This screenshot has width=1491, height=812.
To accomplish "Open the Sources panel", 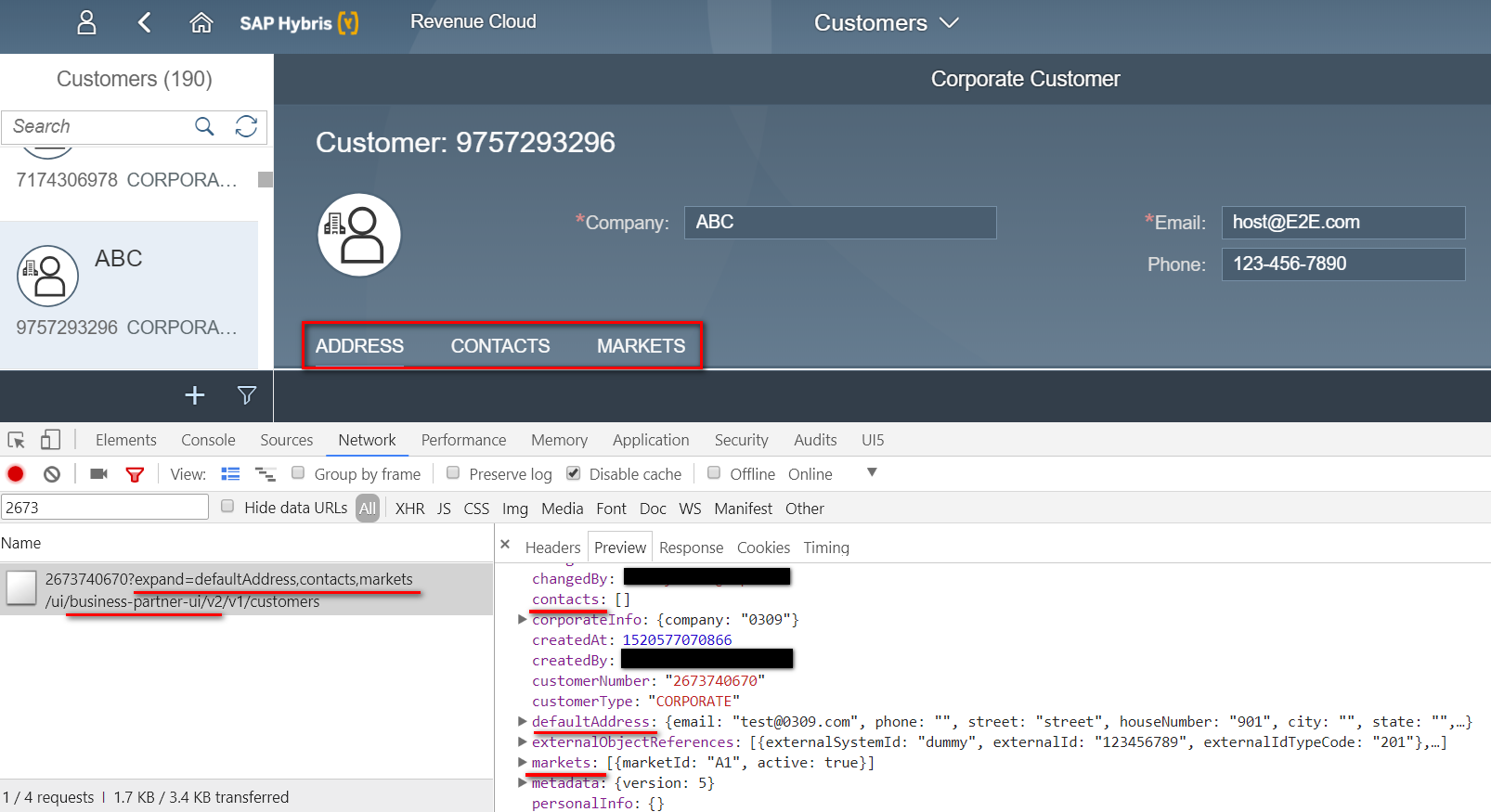I will [287, 440].
